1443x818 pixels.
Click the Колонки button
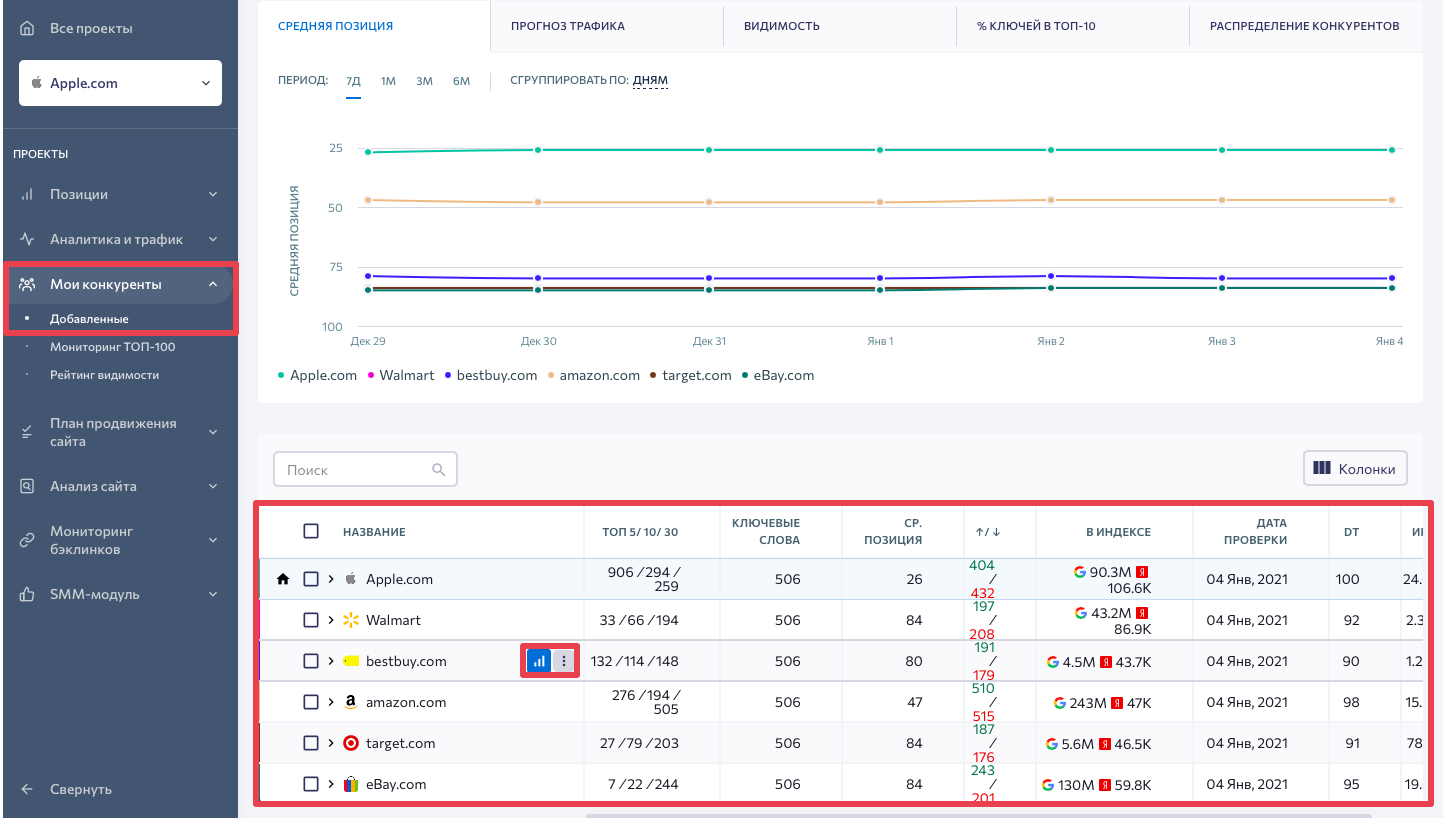click(x=1355, y=468)
